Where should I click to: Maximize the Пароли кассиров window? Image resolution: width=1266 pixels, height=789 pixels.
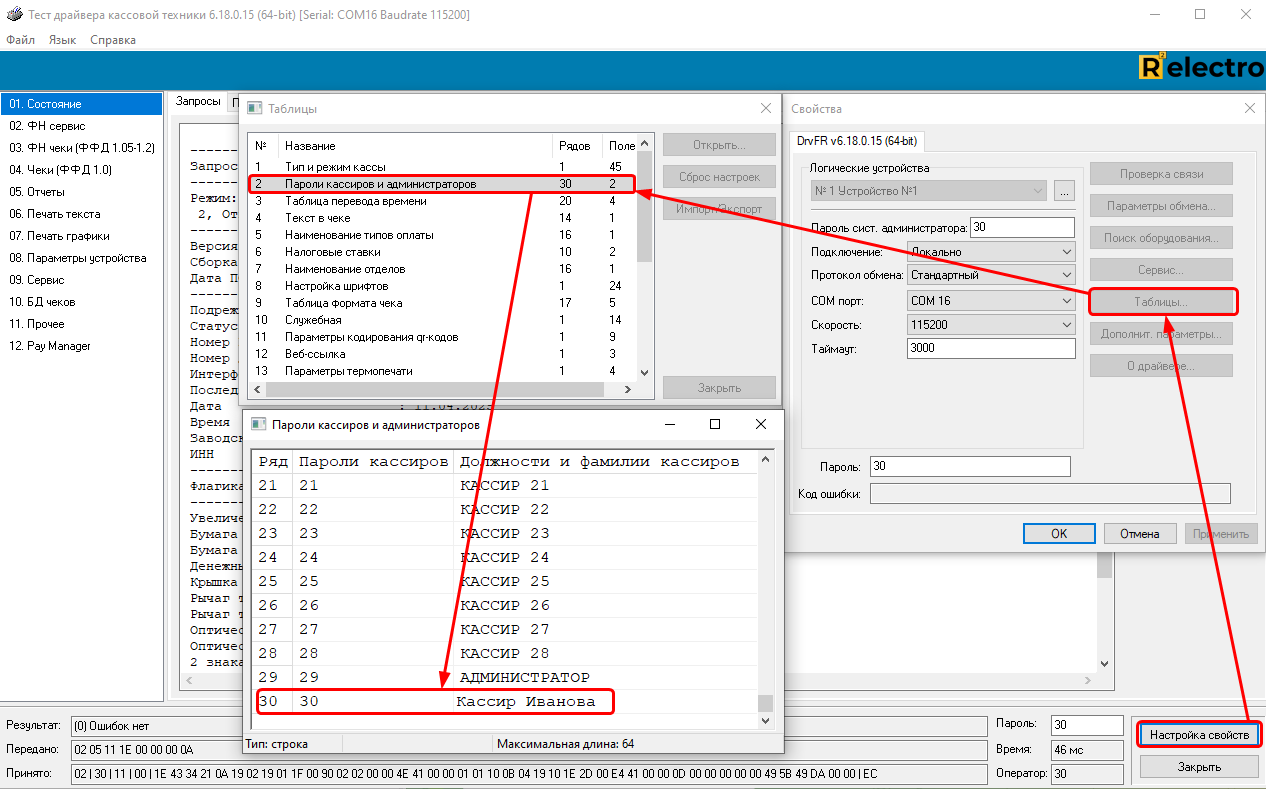(715, 424)
